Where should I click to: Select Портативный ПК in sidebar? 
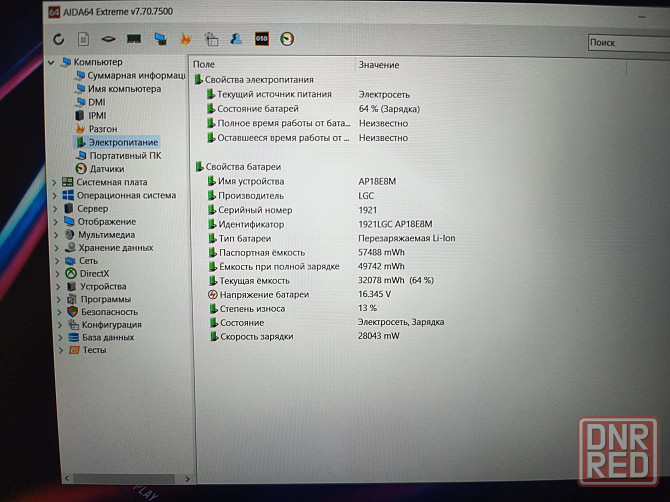124,156
